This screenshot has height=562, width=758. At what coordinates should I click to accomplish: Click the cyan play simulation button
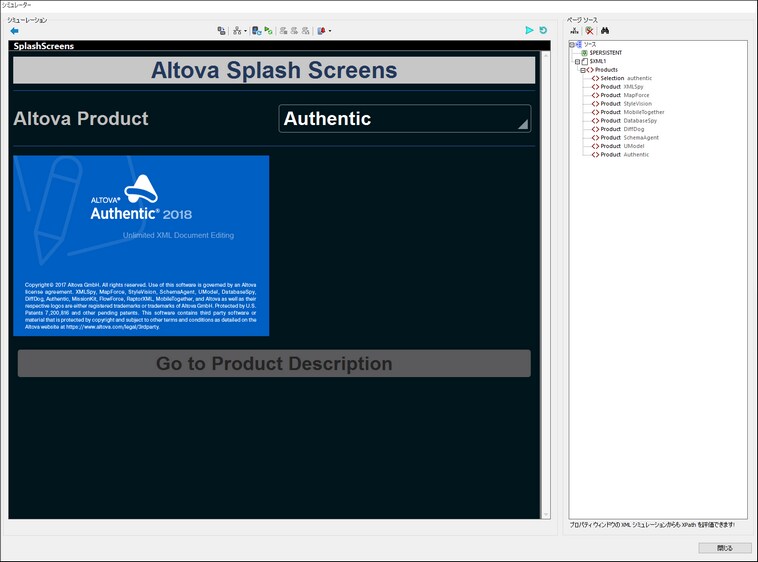click(x=529, y=30)
